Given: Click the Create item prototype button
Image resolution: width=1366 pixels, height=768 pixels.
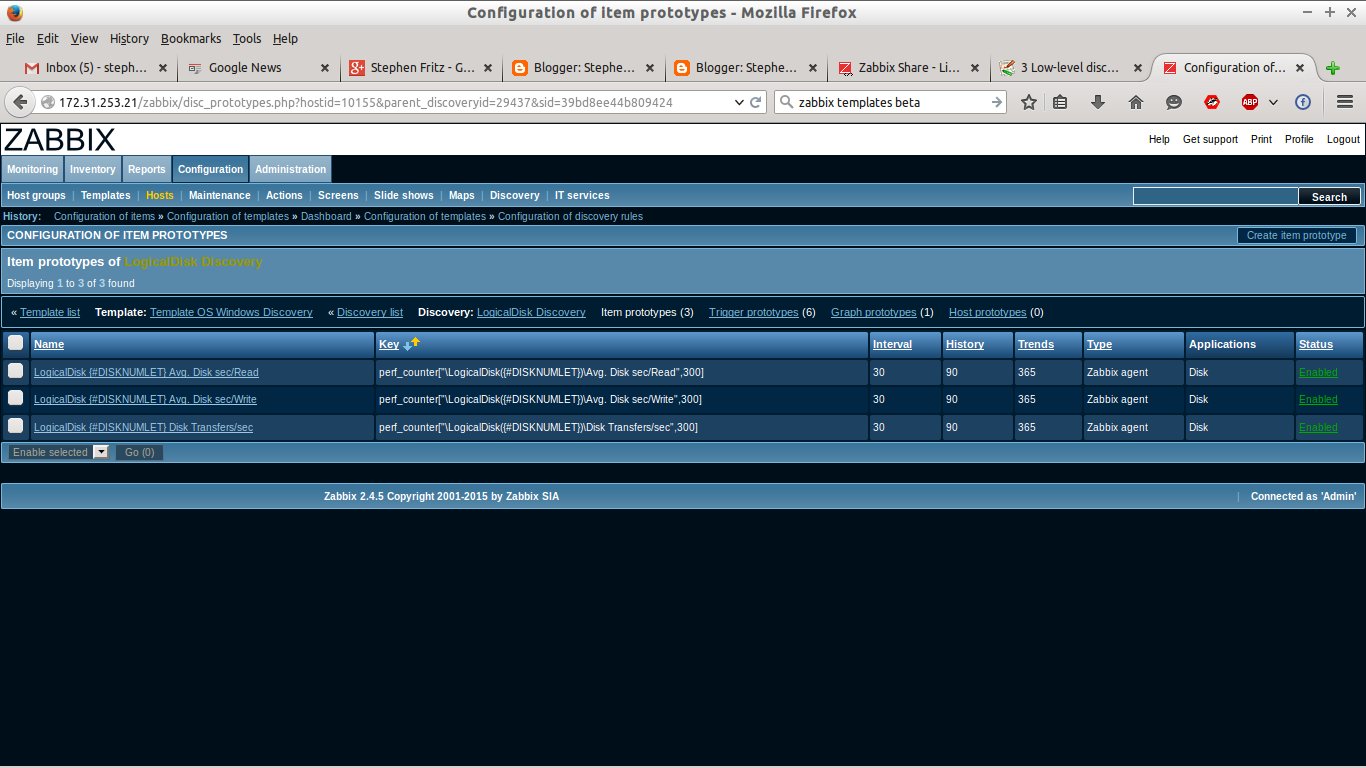Looking at the screenshot, I should pos(1296,235).
